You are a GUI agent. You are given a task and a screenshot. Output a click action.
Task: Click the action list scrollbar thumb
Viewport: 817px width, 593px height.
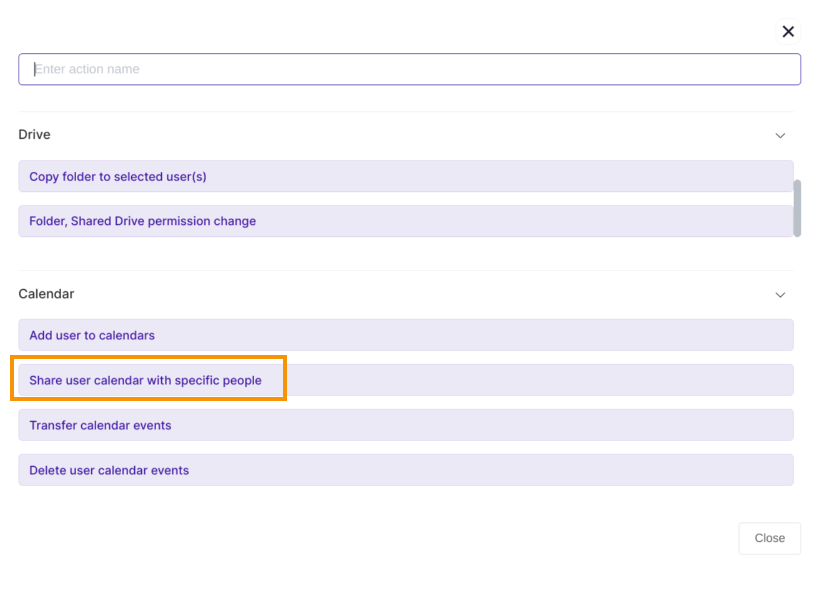tap(797, 207)
